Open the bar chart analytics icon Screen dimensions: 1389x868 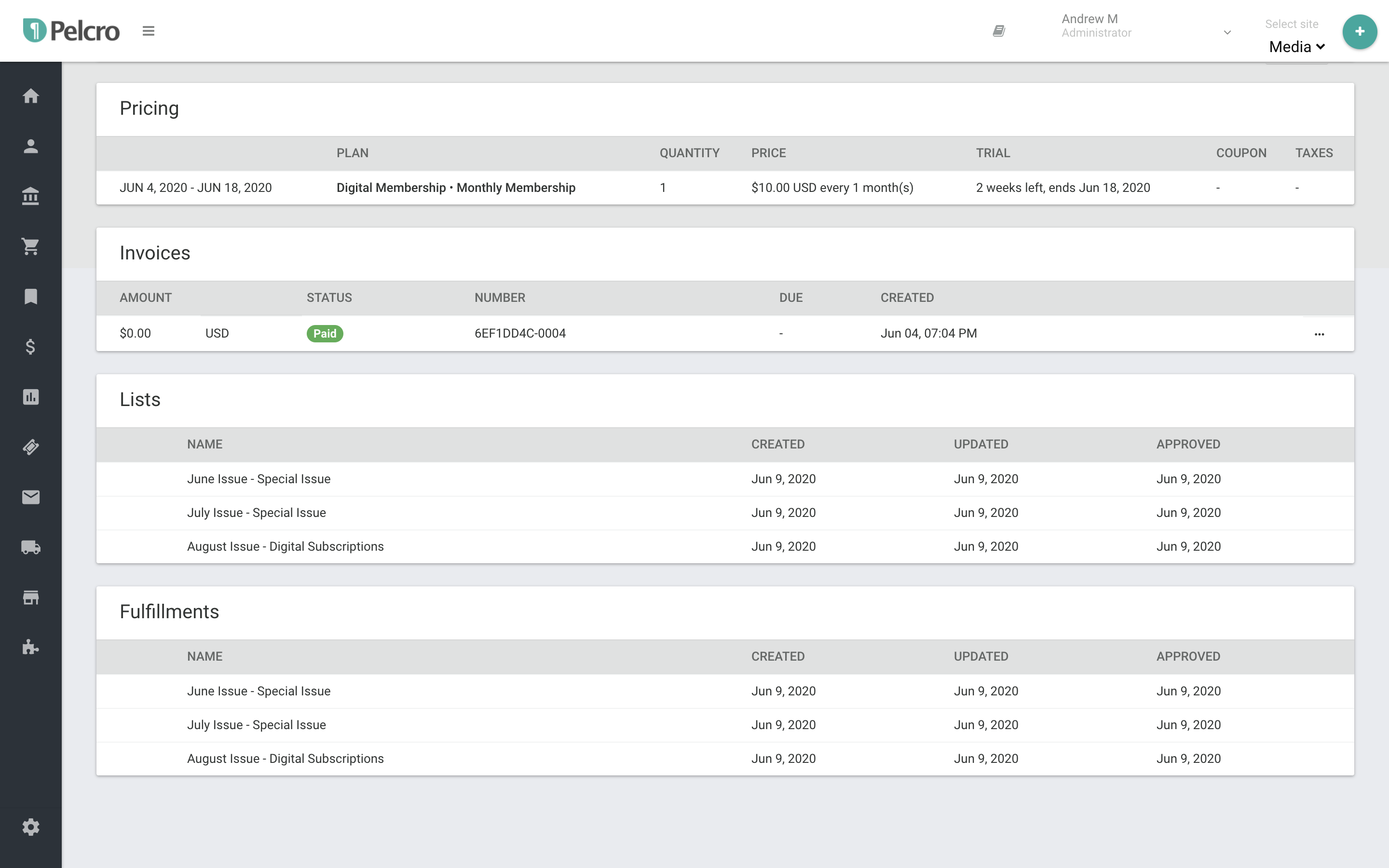(x=30, y=397)
